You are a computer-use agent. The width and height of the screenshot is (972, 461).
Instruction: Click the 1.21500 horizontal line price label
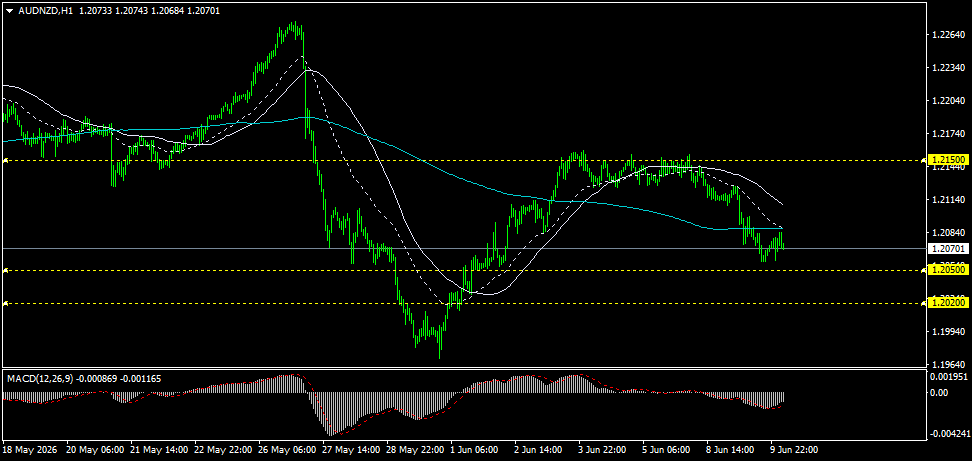948,160
